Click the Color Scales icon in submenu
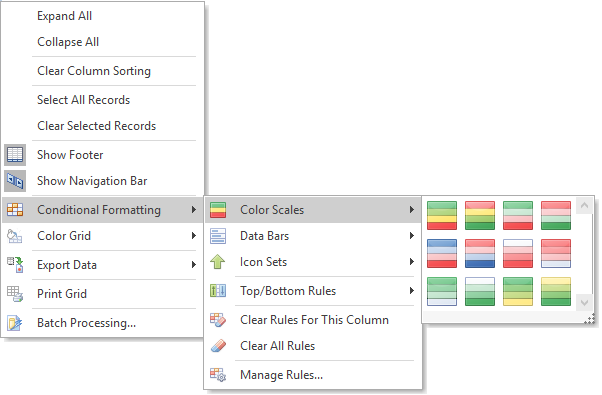 pyautogui.click(x=218, y=210)
